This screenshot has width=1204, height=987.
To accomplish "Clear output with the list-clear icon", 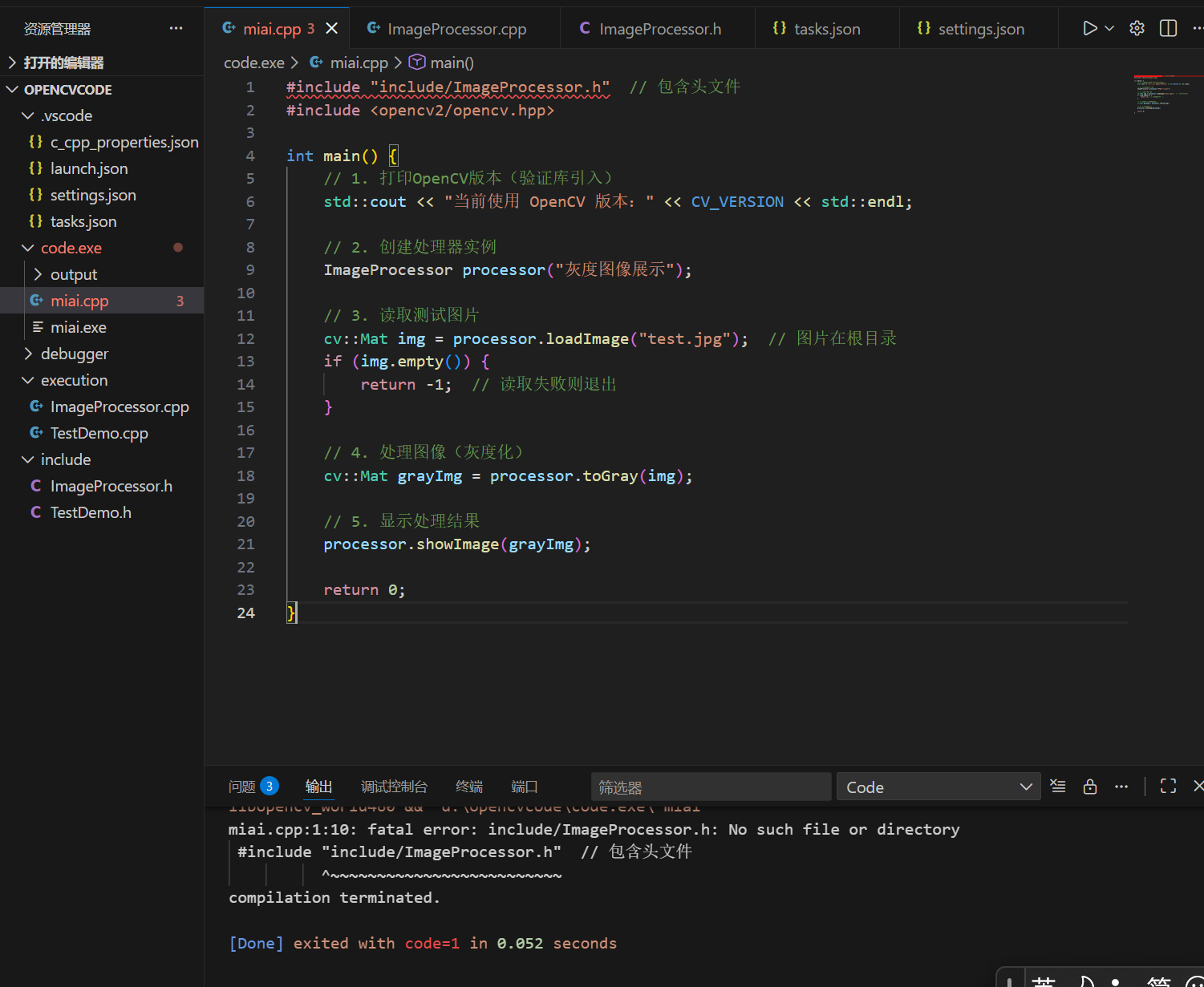I will click(1058, 787).
